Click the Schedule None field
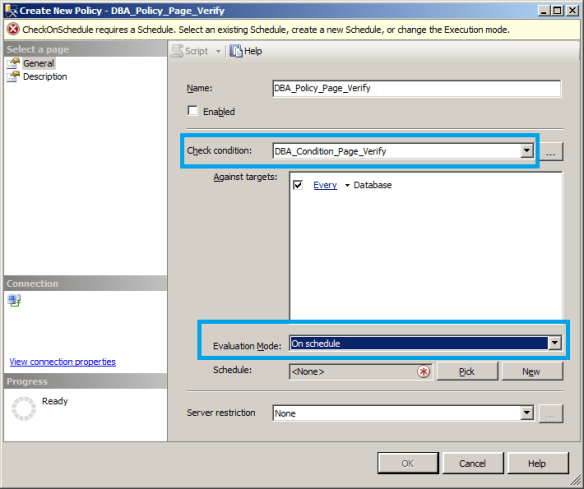The image size is (584, 489). [x=361, y=372]
